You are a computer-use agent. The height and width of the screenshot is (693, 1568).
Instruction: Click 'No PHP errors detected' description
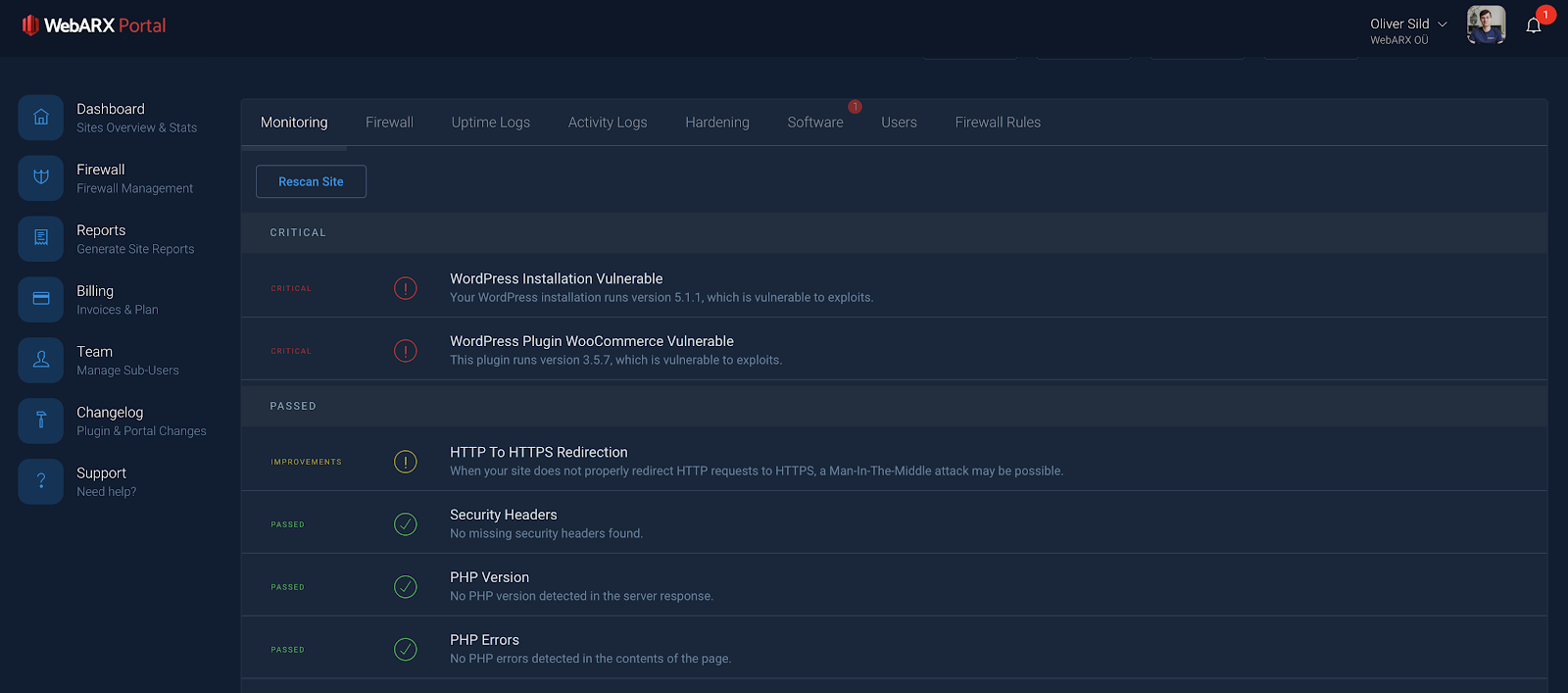click(591, 660)
